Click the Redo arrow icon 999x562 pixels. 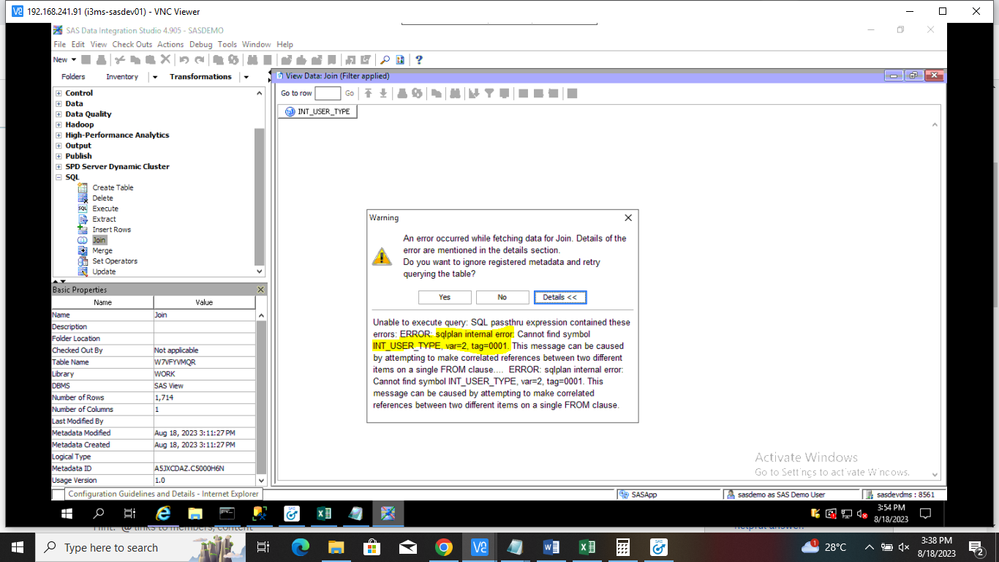click(x=199, y=60)
